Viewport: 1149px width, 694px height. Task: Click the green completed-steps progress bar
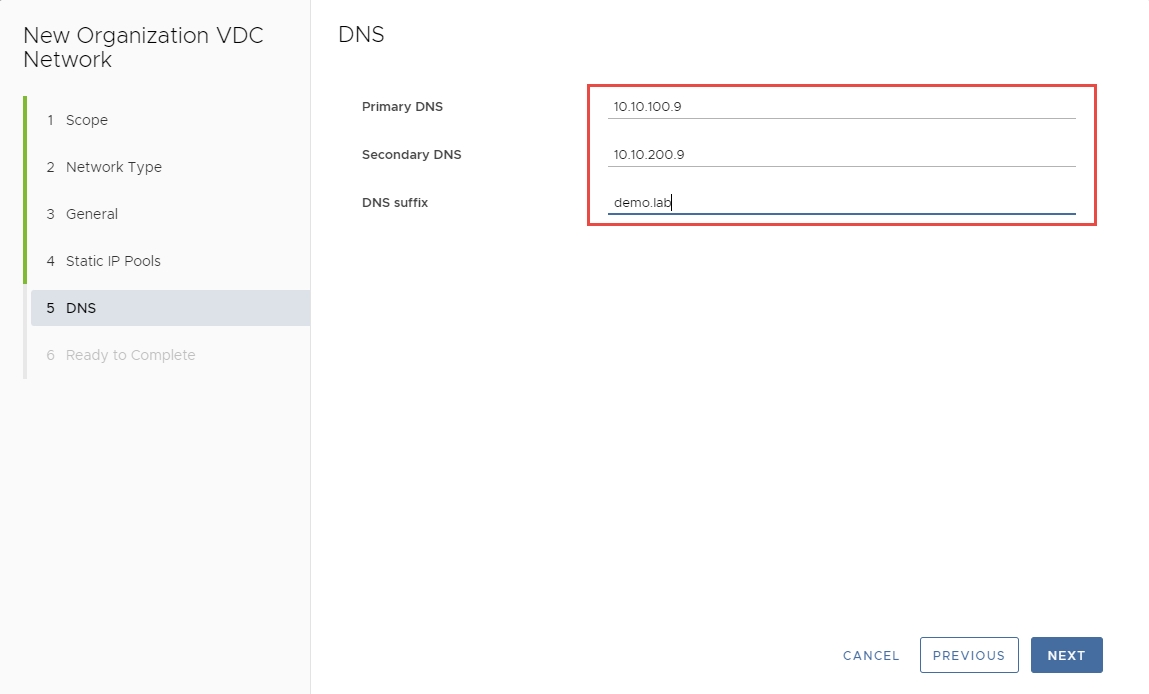click(x=25, y=190)
